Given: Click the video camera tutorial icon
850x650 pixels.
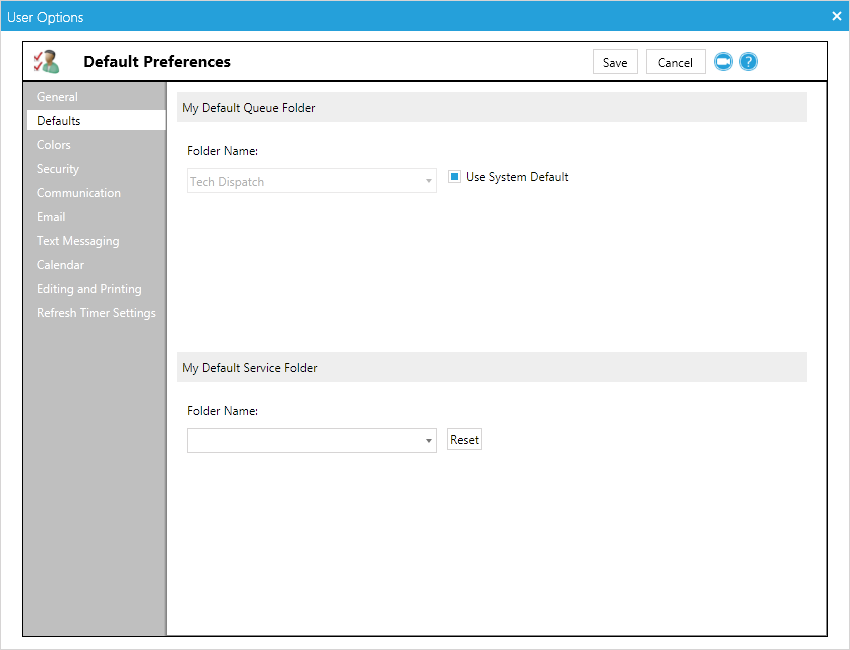Looking at the screenshot, I should tap(723, 62).
